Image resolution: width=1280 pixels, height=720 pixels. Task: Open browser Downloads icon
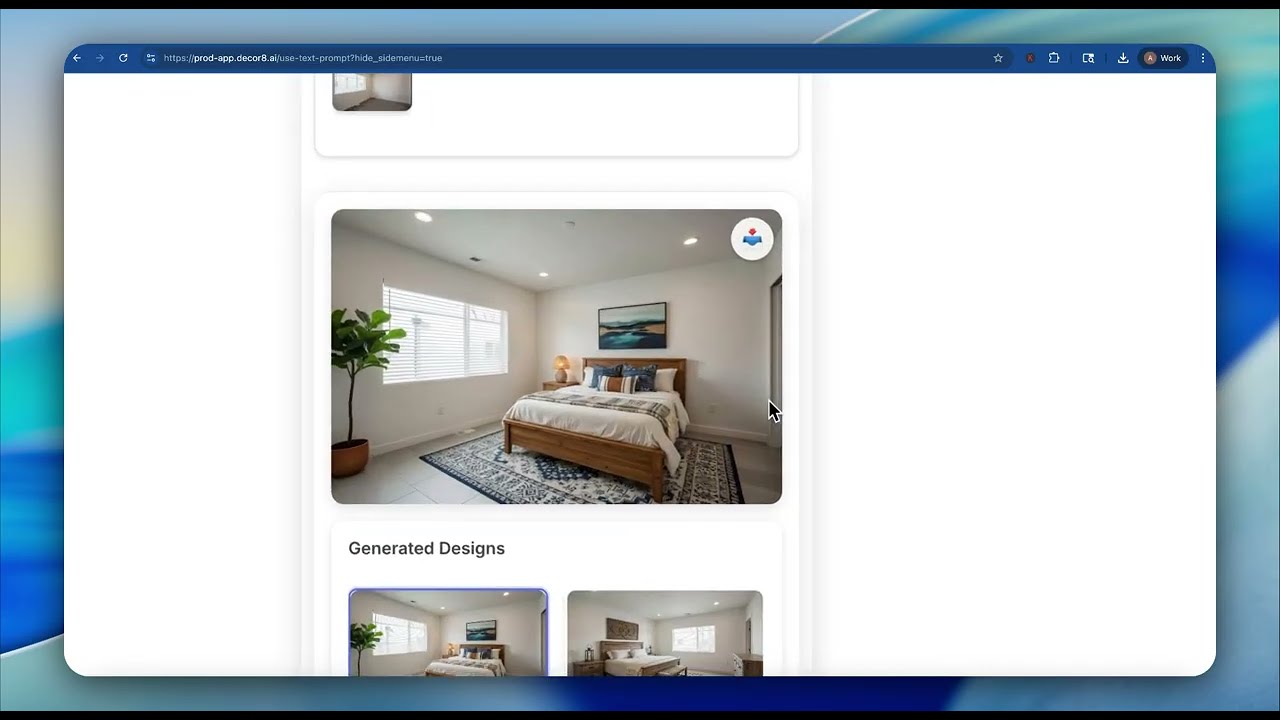pos(1123,58)
